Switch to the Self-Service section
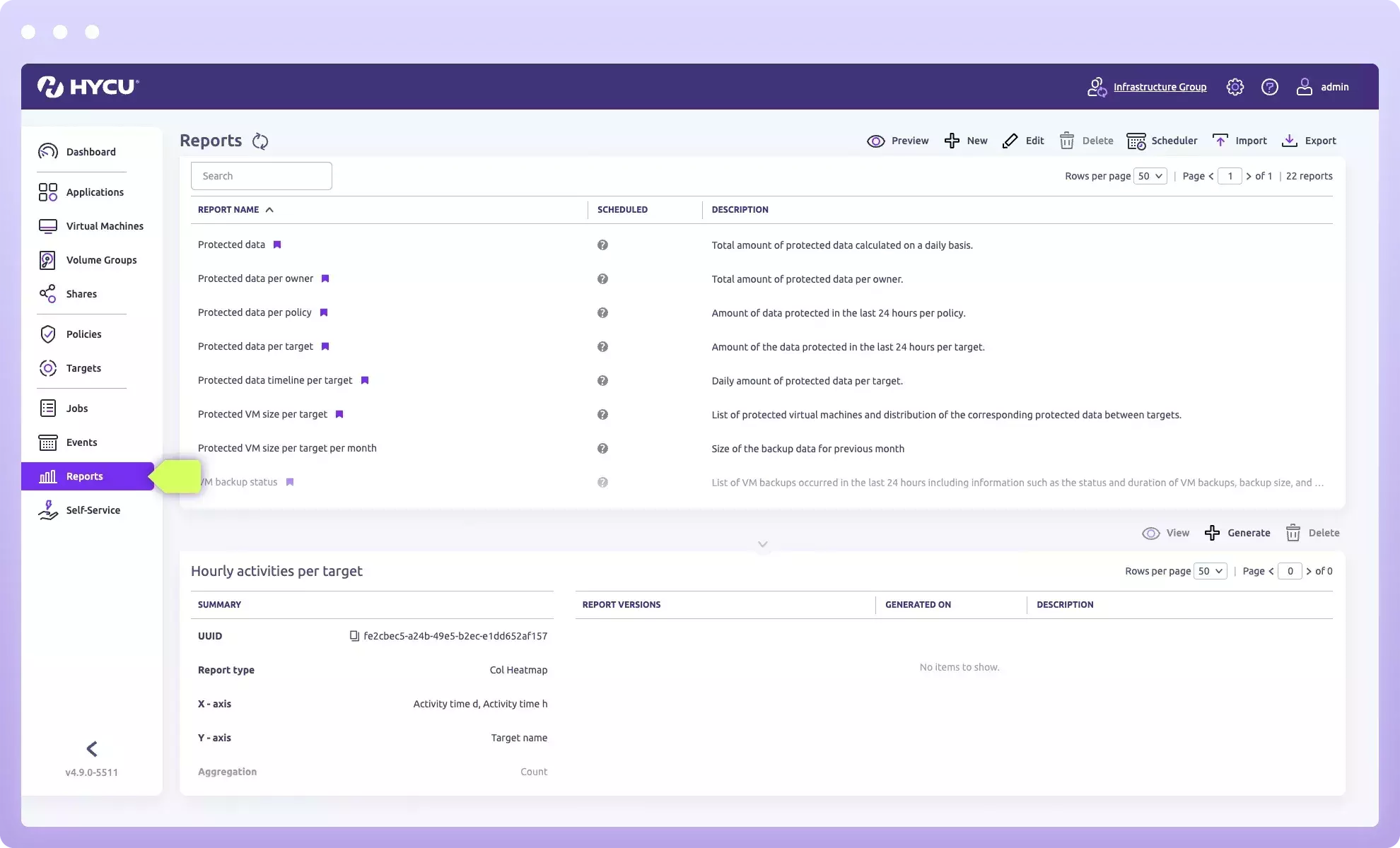The height and width of the screenshot is (848, 1400). pos(93,510)
